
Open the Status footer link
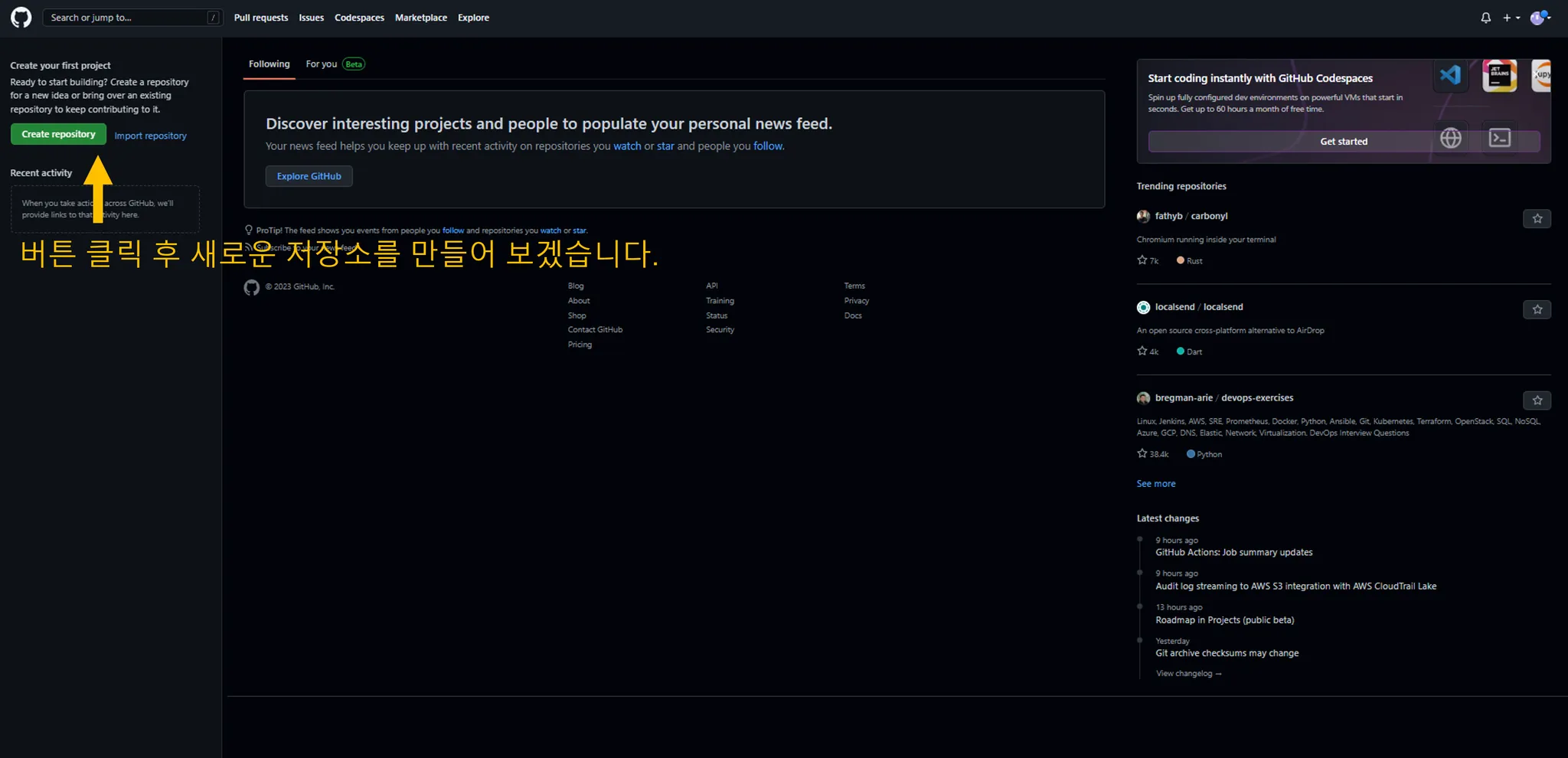[x=717, y=315]
